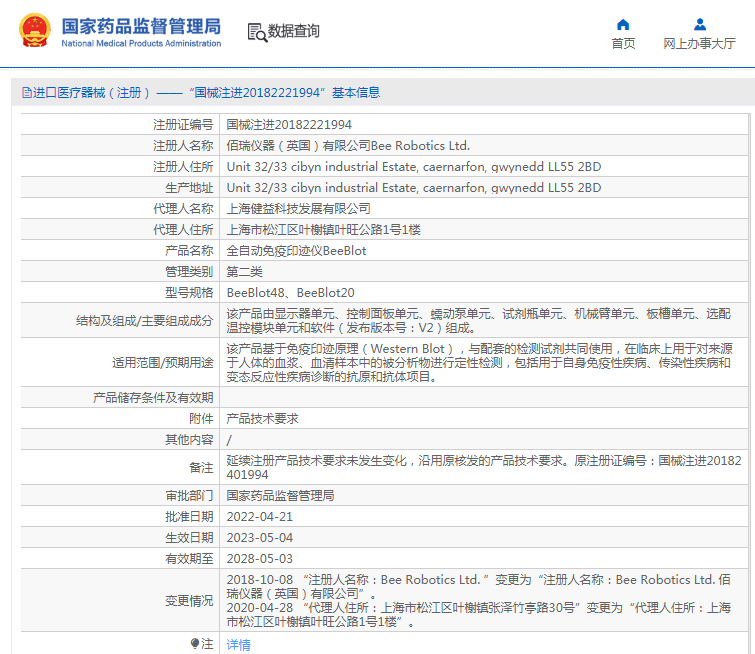The height and width of the screenshot is (654, 755).
Task: Click the expiry date 2028-05-03
Action: (x=260, y=558)
